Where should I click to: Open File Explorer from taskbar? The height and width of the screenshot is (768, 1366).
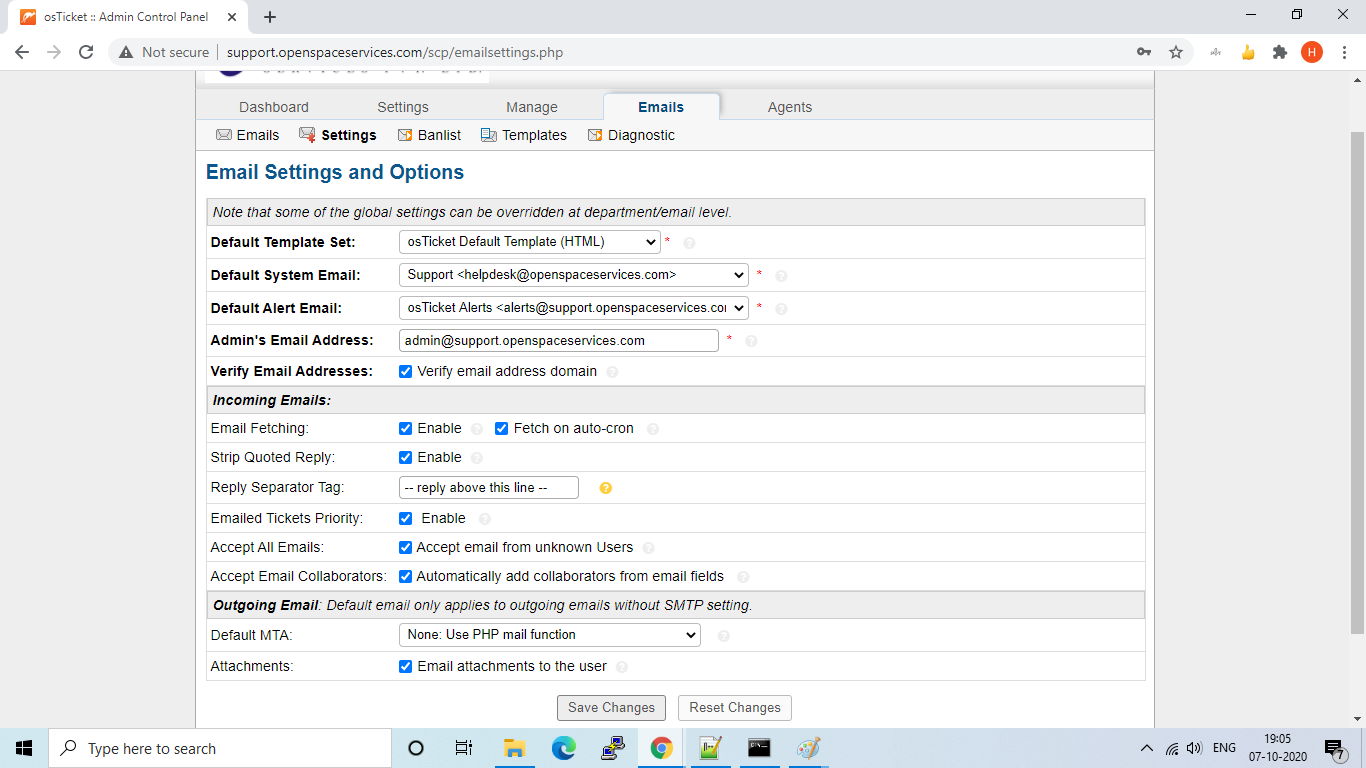[x=514, y=748]
